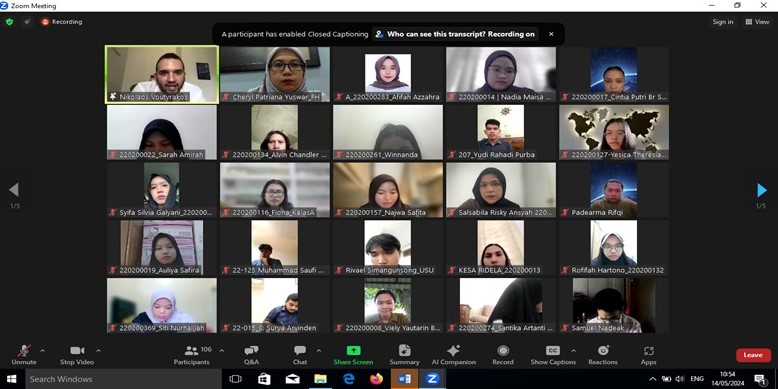Select Muhammad Saufi video tile
This screenshot has width=778, height=389.
point(275,248)
